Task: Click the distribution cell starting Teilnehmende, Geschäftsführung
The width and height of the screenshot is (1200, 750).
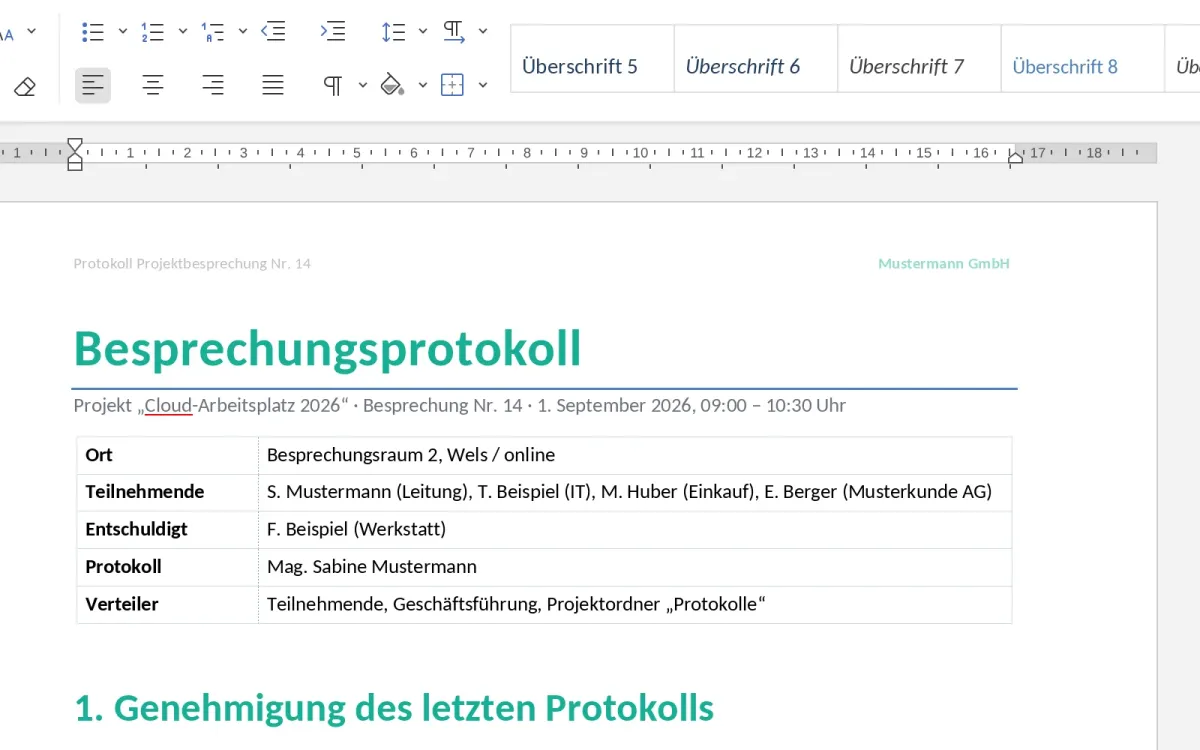Action: pos(635,604)
